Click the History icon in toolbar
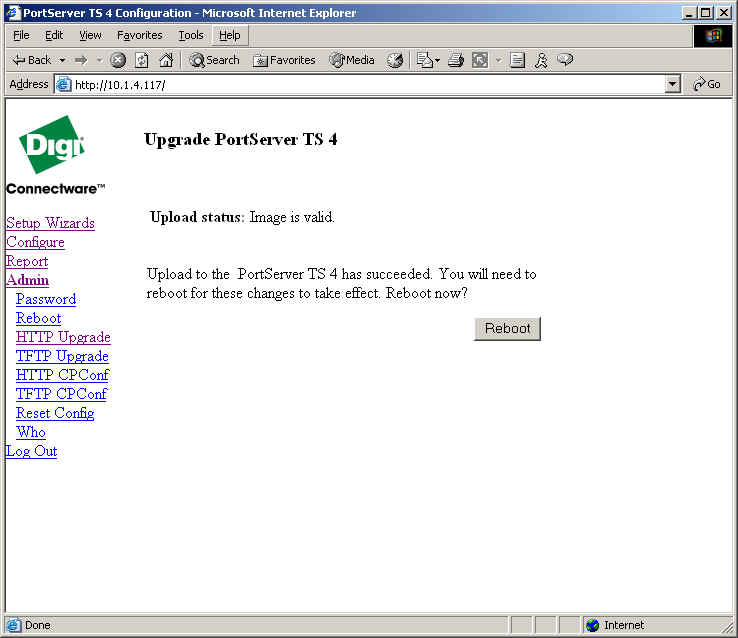 pos(395,60)
